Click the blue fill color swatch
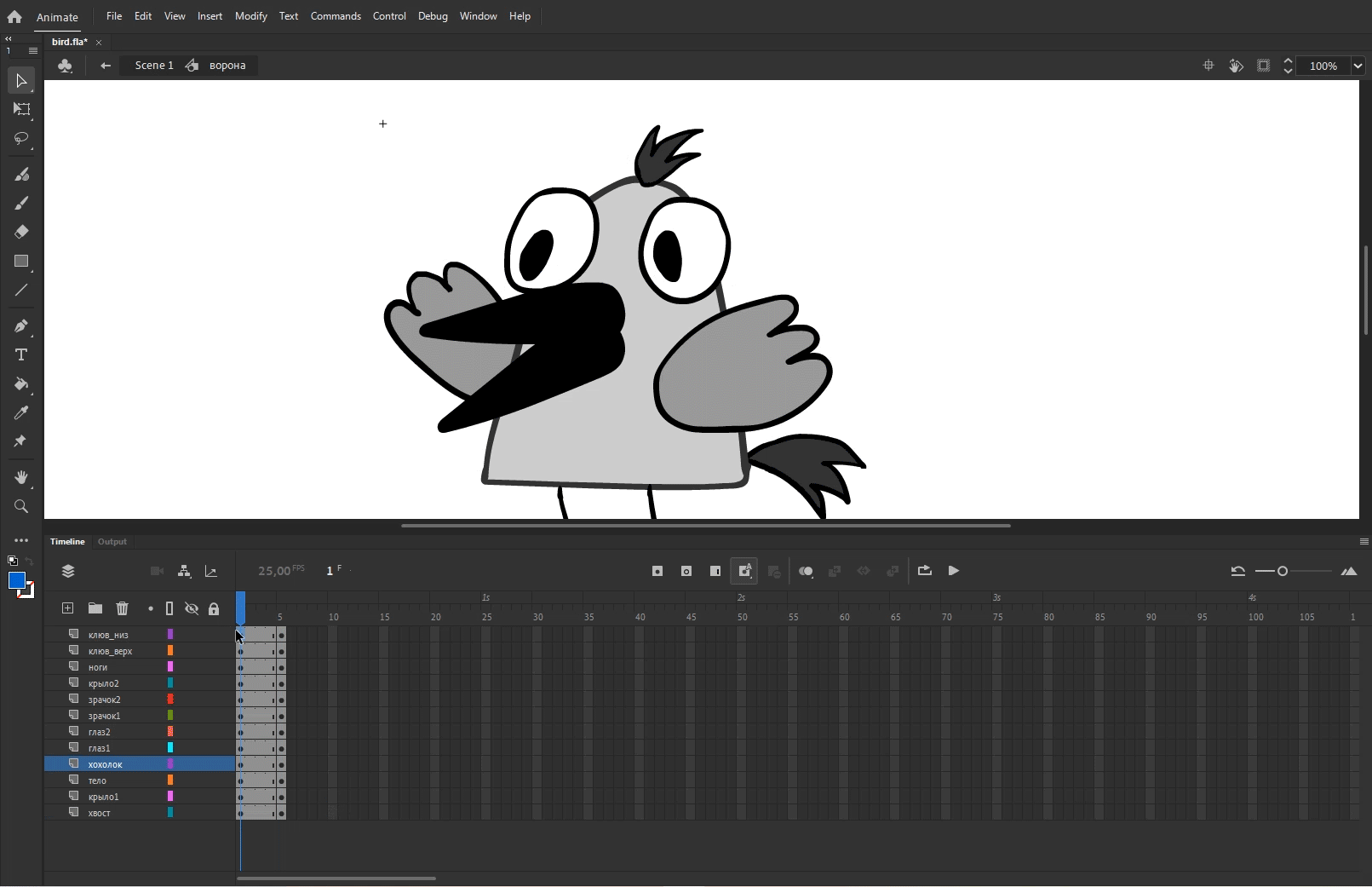The height and width of the screenshot is (887, 1372). (x=16, y=581)
